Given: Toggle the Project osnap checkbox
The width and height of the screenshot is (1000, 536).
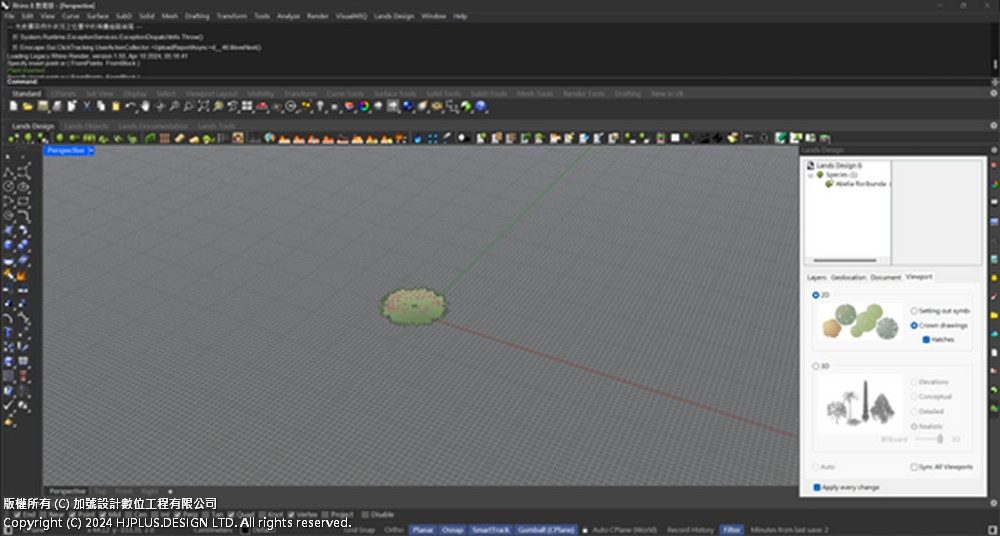Looking at the screenshot, I should point(325,514).
